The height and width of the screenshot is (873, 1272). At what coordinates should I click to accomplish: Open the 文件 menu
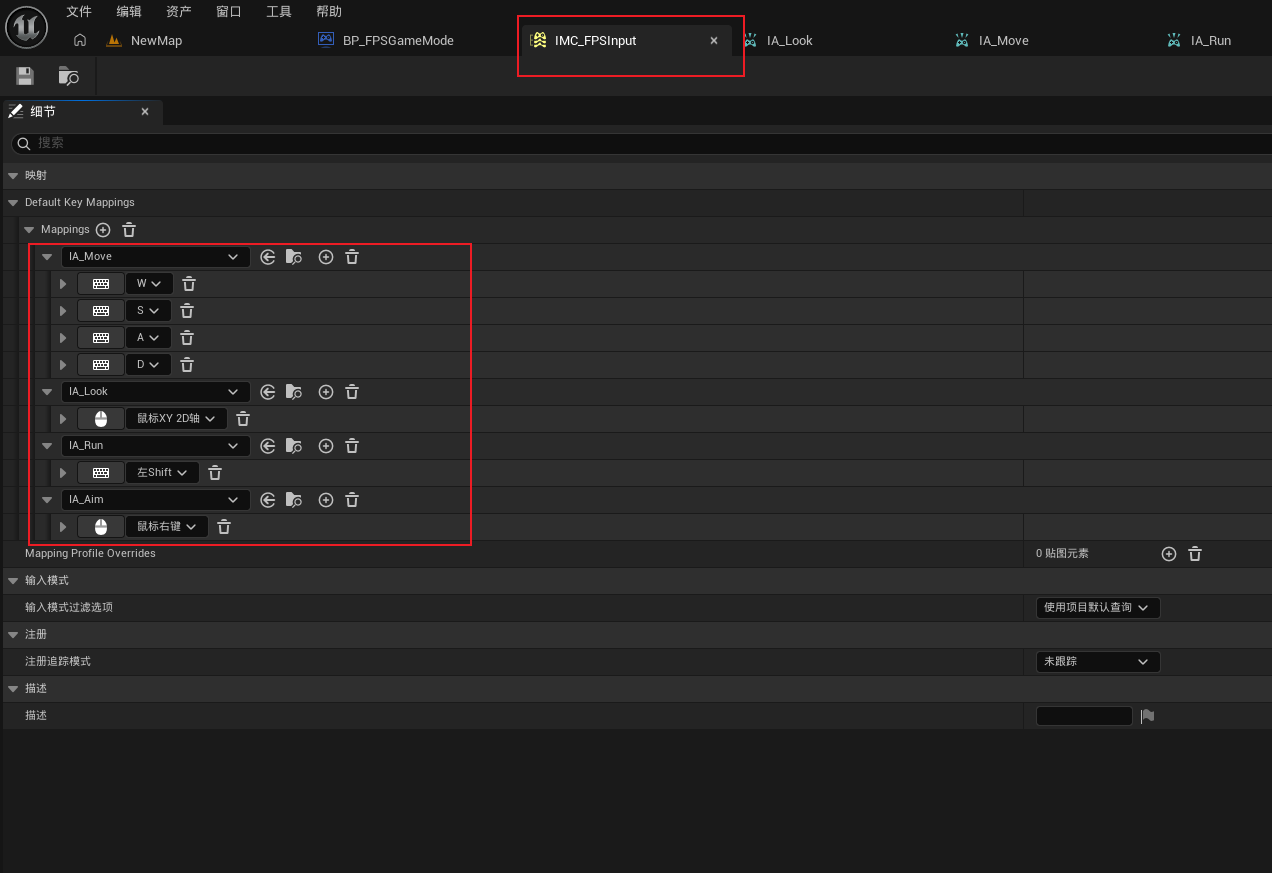point(79,12)
